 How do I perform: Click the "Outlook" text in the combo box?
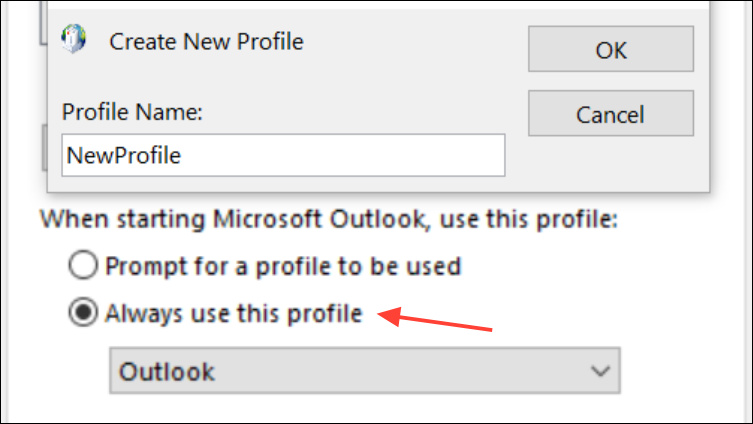tap(167, 371)
